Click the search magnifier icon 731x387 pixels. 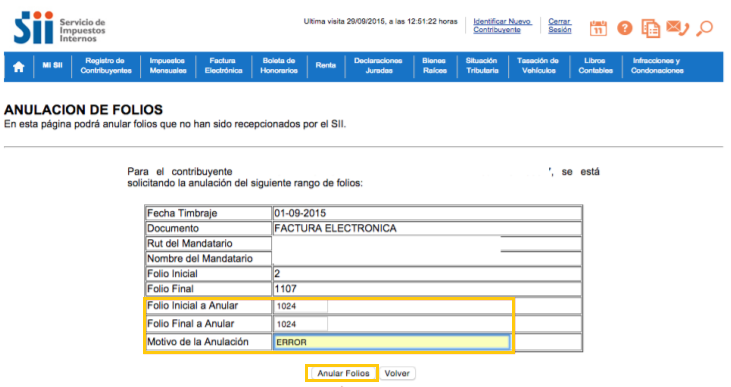(704, 28)
